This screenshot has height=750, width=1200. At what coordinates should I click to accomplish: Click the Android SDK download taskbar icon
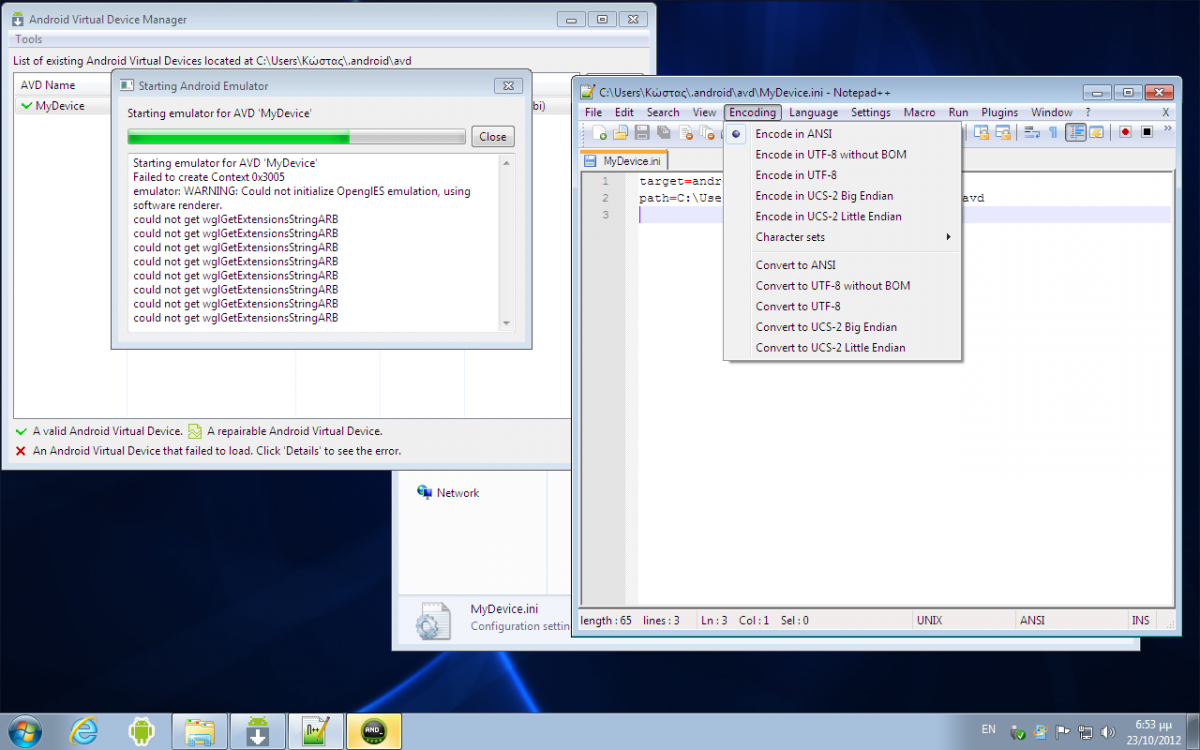click(x=257, y=732)
